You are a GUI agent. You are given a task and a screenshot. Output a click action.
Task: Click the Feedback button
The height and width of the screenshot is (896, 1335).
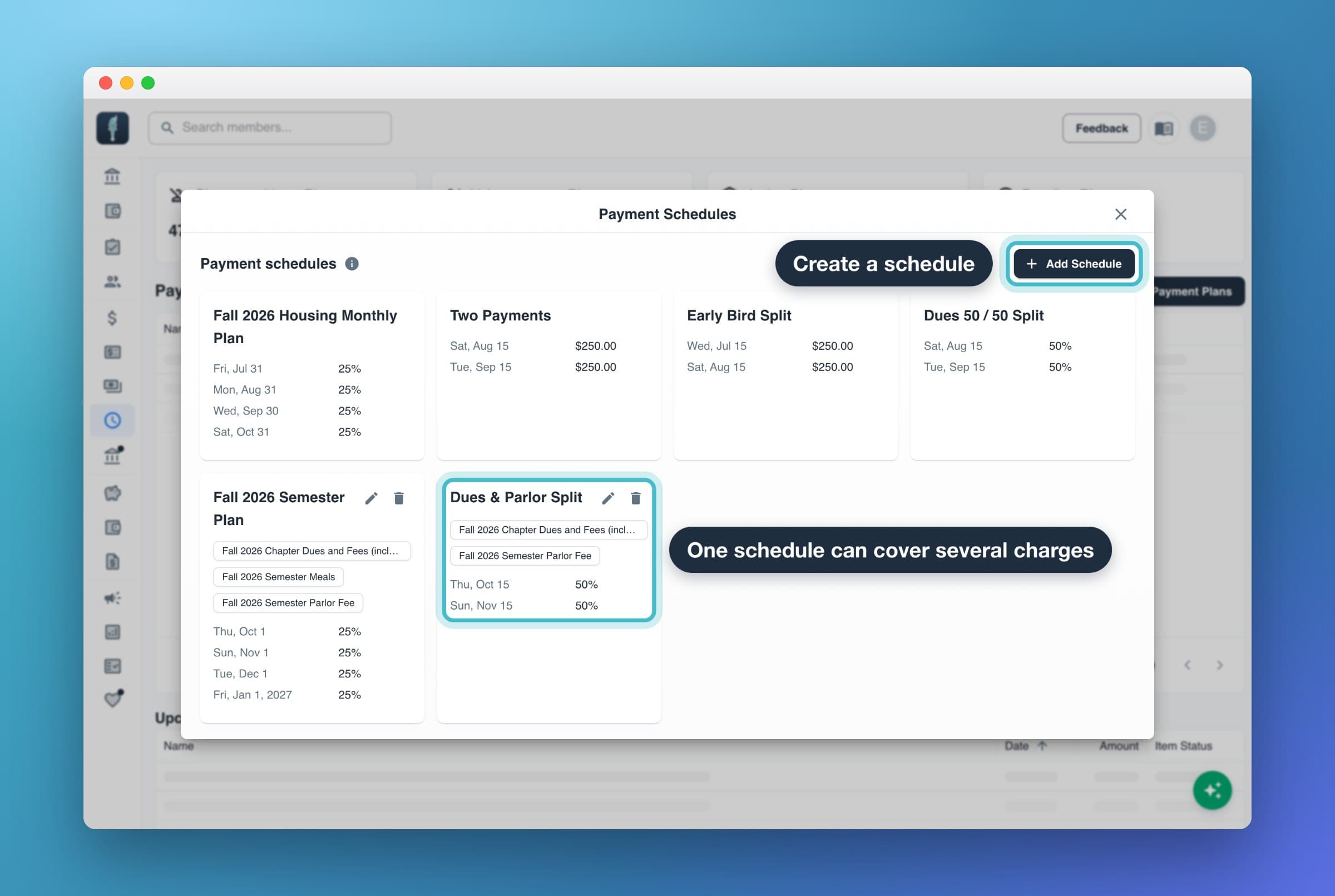pyautogui.click(x=1101, y=128)
